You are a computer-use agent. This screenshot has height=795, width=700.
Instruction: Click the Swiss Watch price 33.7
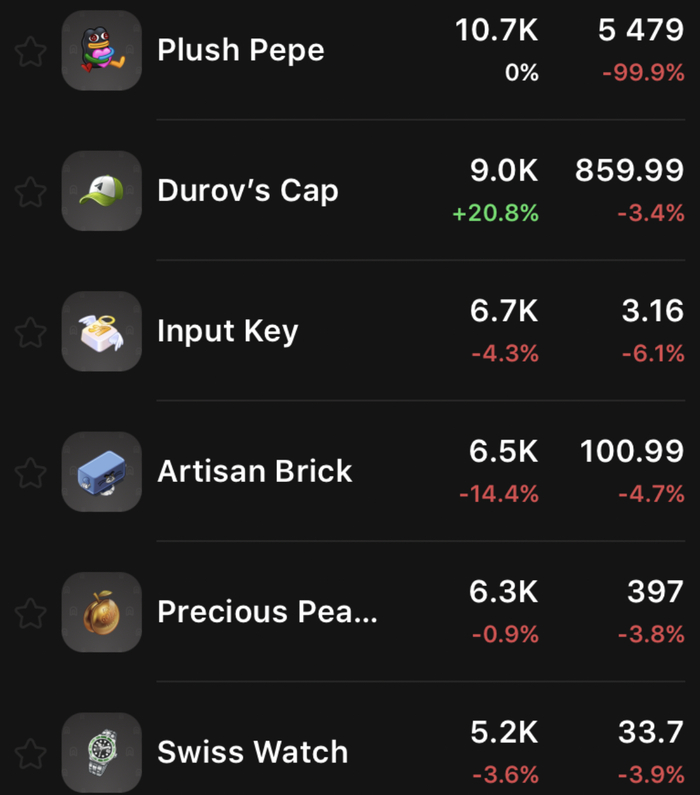(651, 733)
